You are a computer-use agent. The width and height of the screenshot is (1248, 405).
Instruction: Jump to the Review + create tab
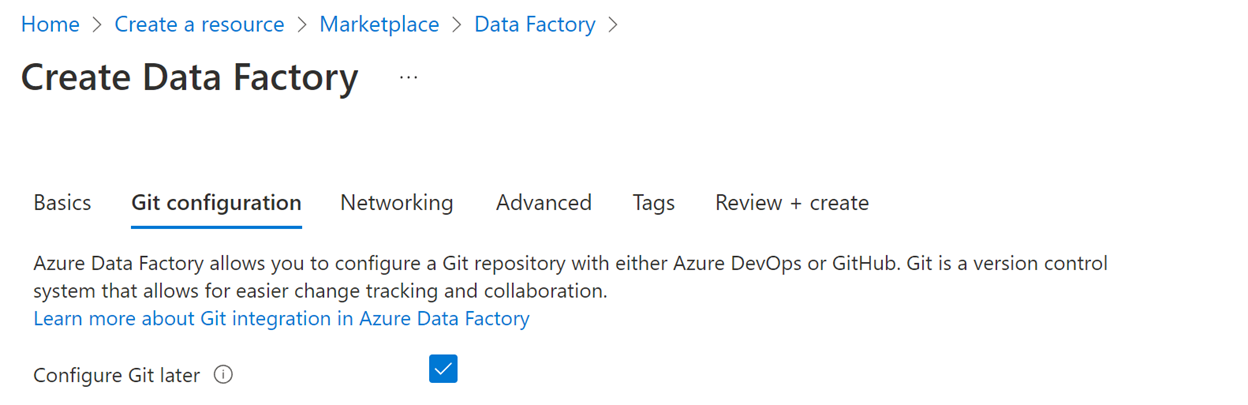pos(792,203)
